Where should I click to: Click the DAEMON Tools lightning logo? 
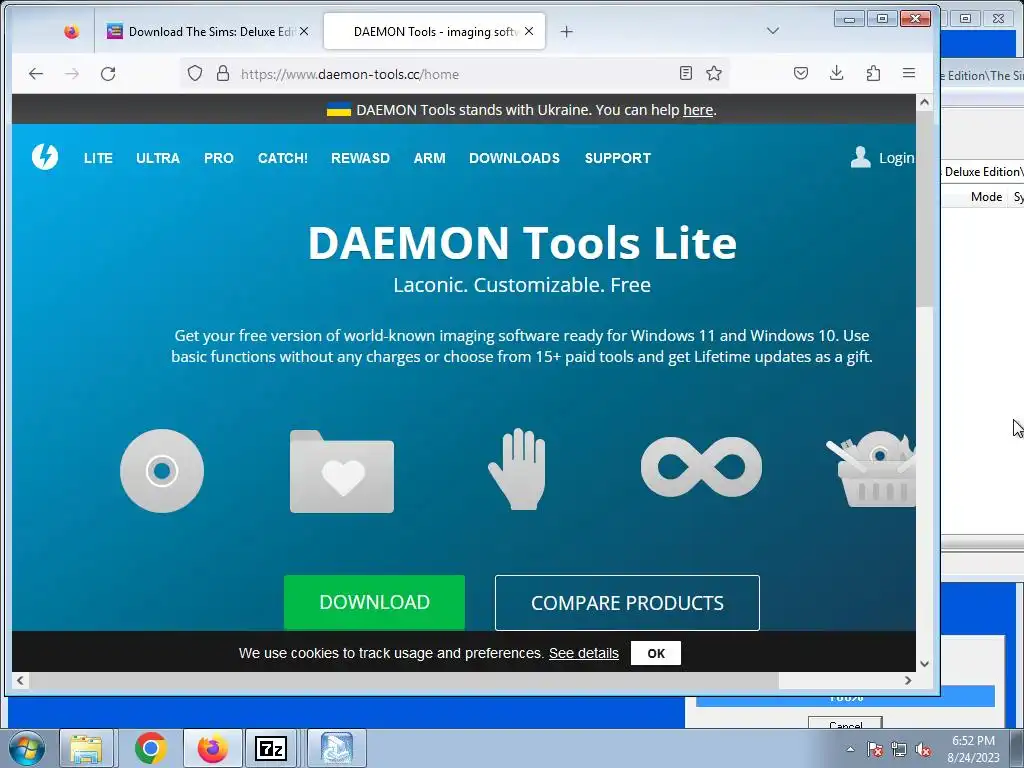click(45, 157)
